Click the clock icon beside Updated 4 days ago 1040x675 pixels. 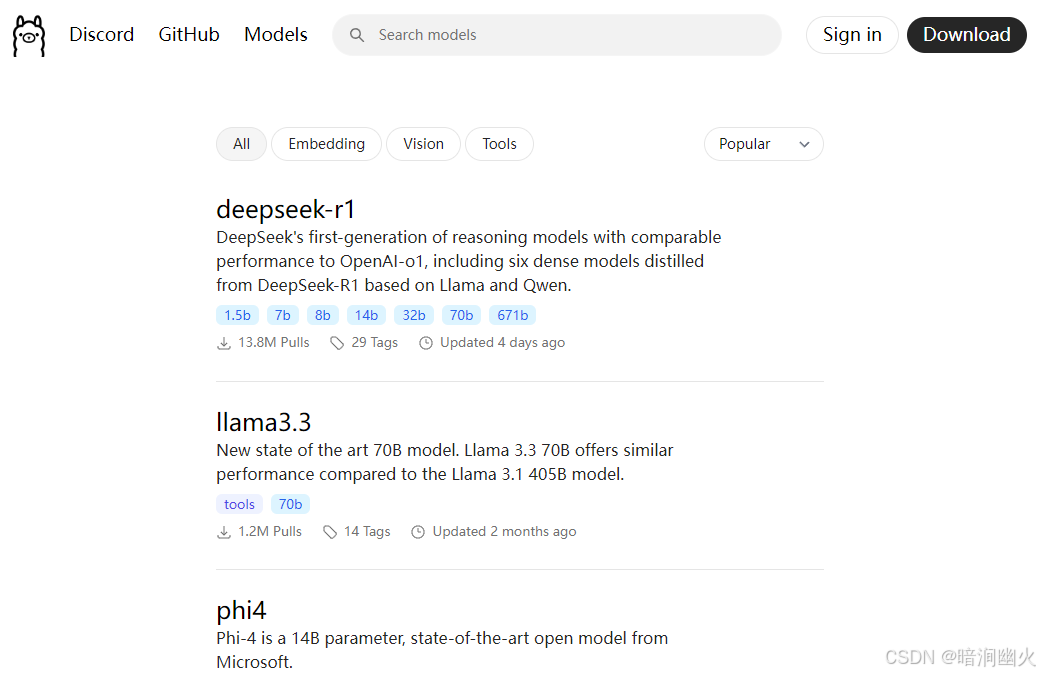coord(426,342)
